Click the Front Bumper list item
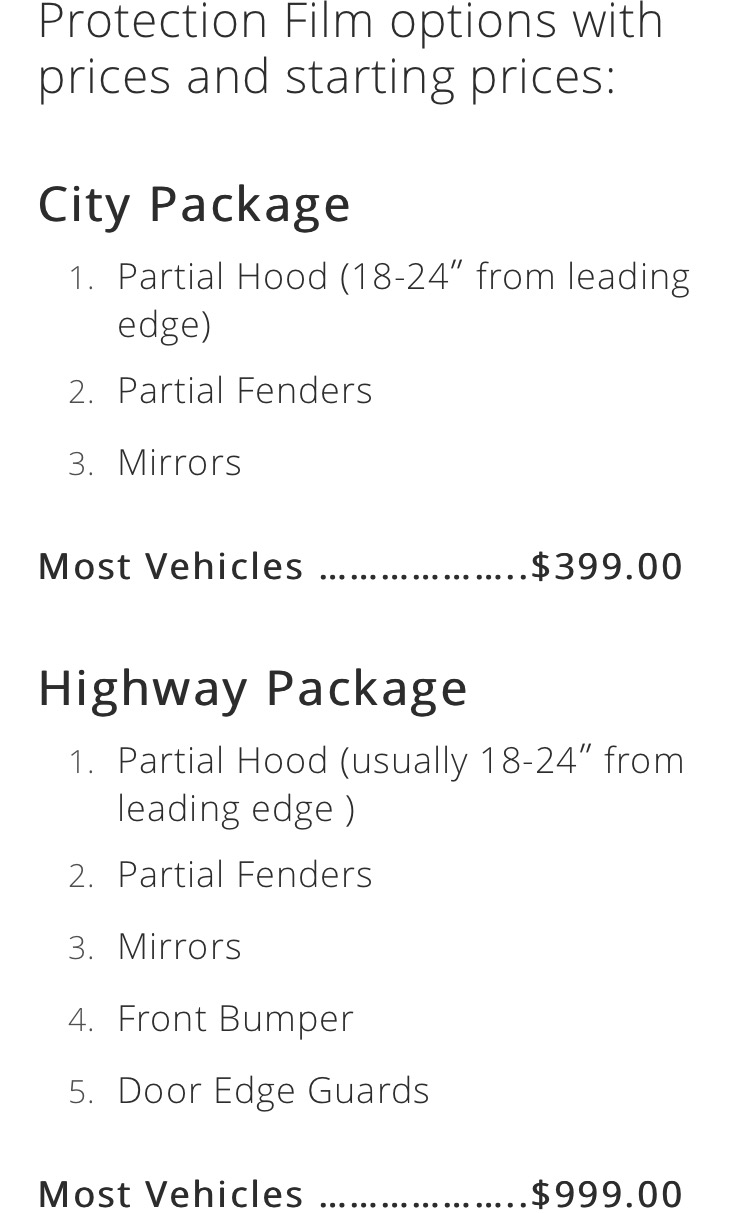The image size is (750, 1213). point(235,1018)
